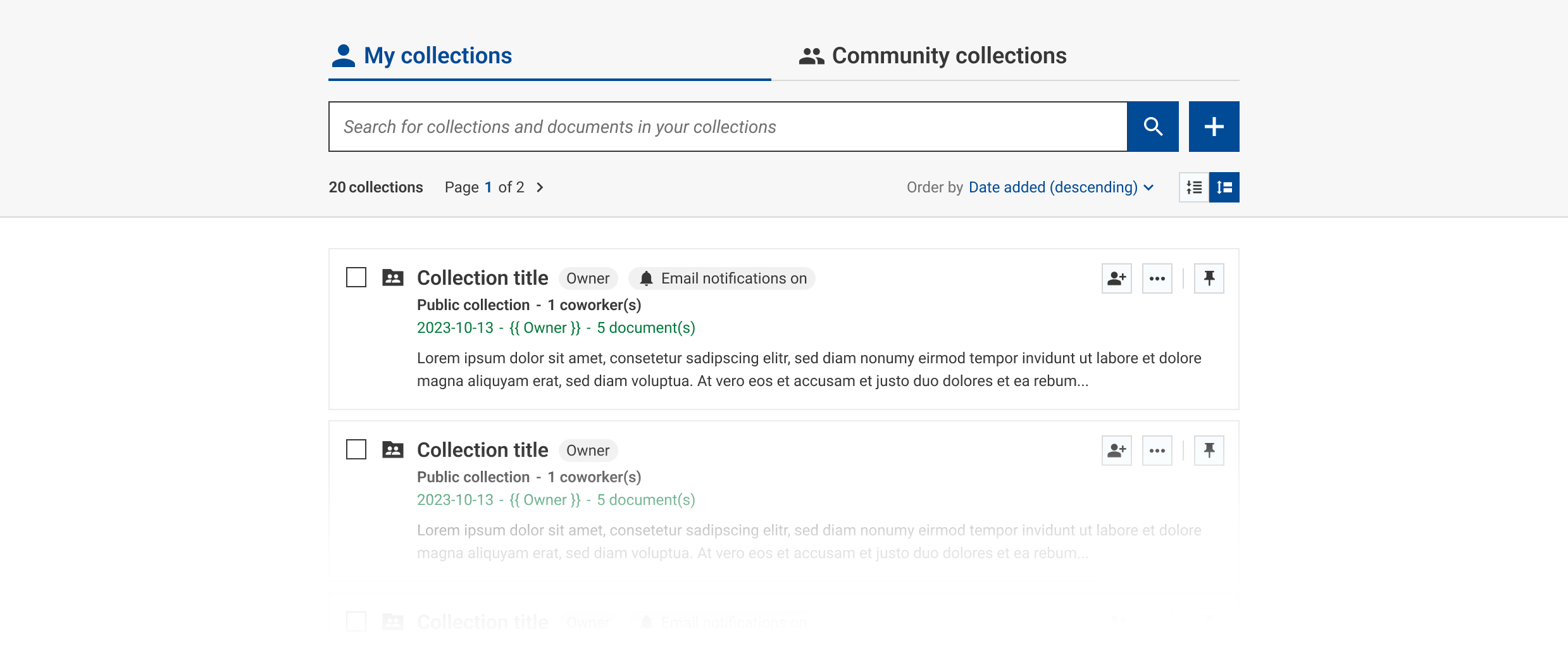Viewport: 1568px width, 648px height.
Task: Select the numbered list ordering icon
Action: pos(1193,187)
